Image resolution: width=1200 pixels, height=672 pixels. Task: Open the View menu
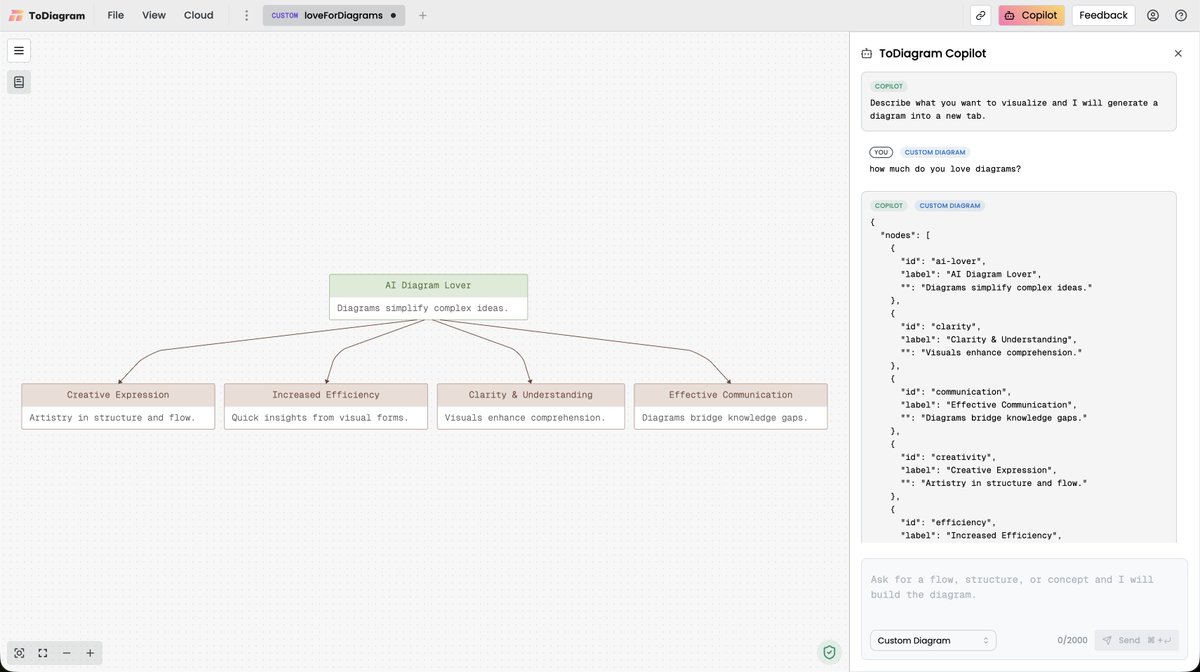click(x=154, y=15)
